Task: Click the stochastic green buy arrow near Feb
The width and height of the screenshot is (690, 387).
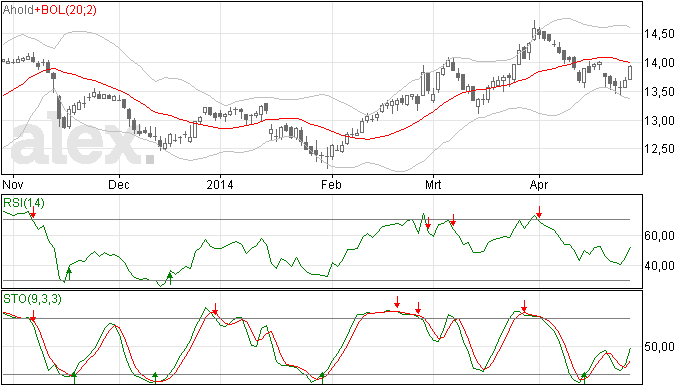Action: pos(323,378)
